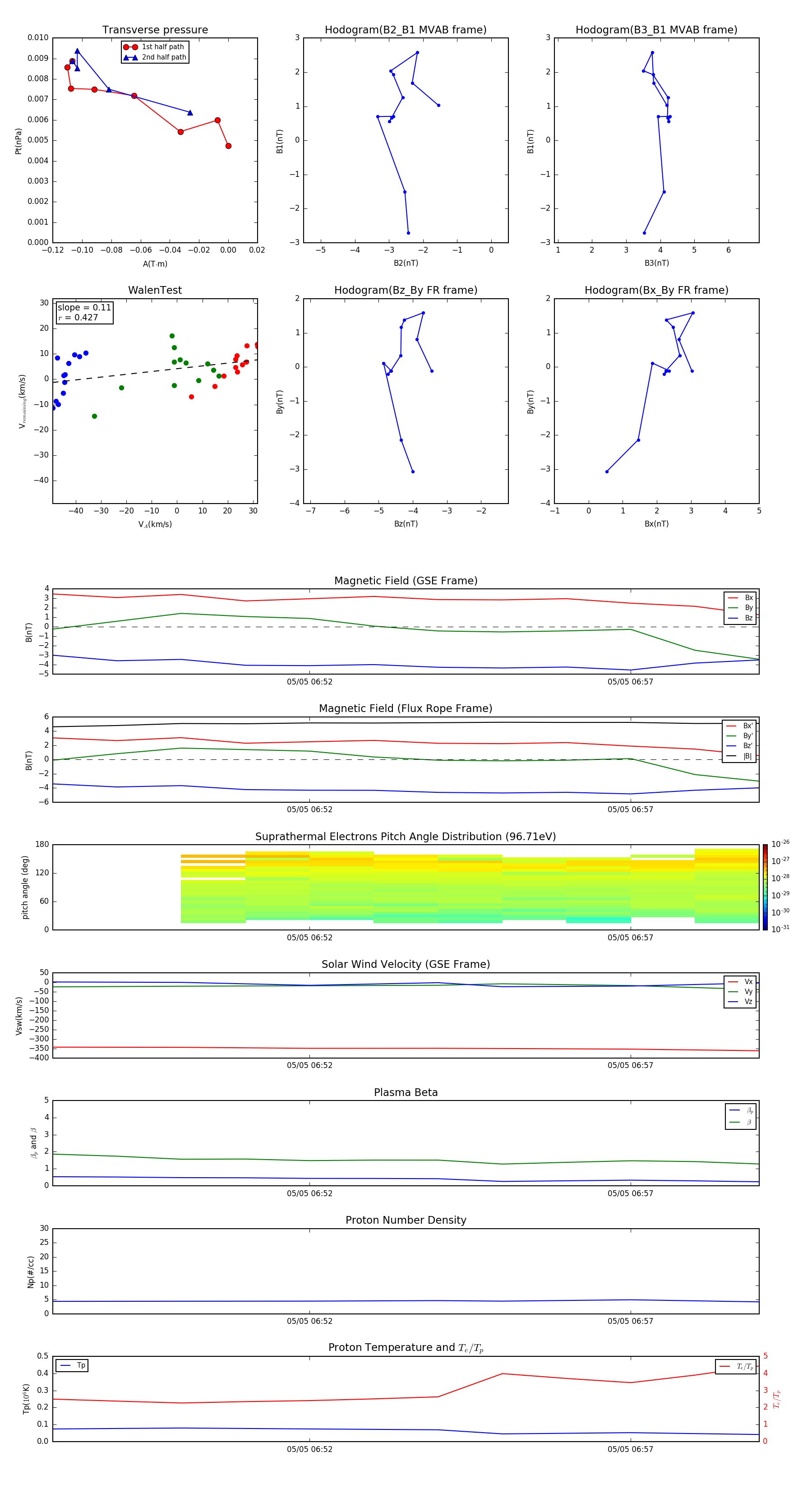The width and height of the screenshot is (812, 1489).
Task: Click the dashed fit line in WalenTest
Action: (155, 371)
